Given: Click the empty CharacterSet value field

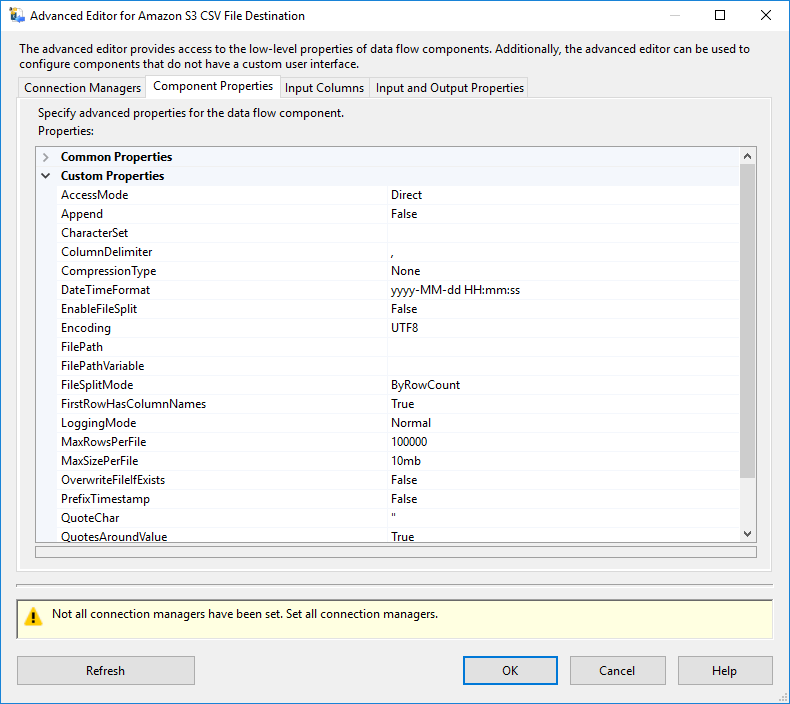Looking at the screenshot, I should click(563, 233).
